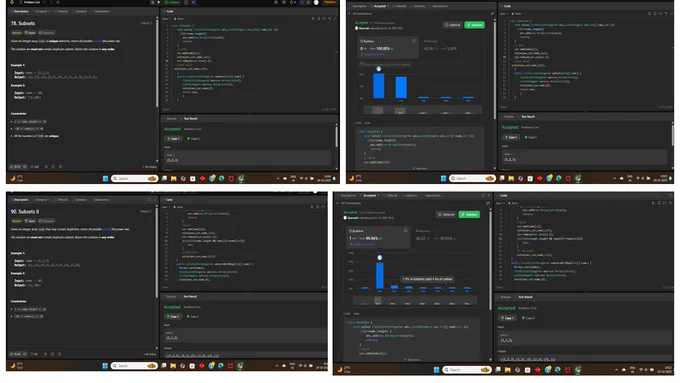The image size is (680, 383).
Task: Select Case 2 in the 90. Subsets II description test result
Action: pos(193,317)
